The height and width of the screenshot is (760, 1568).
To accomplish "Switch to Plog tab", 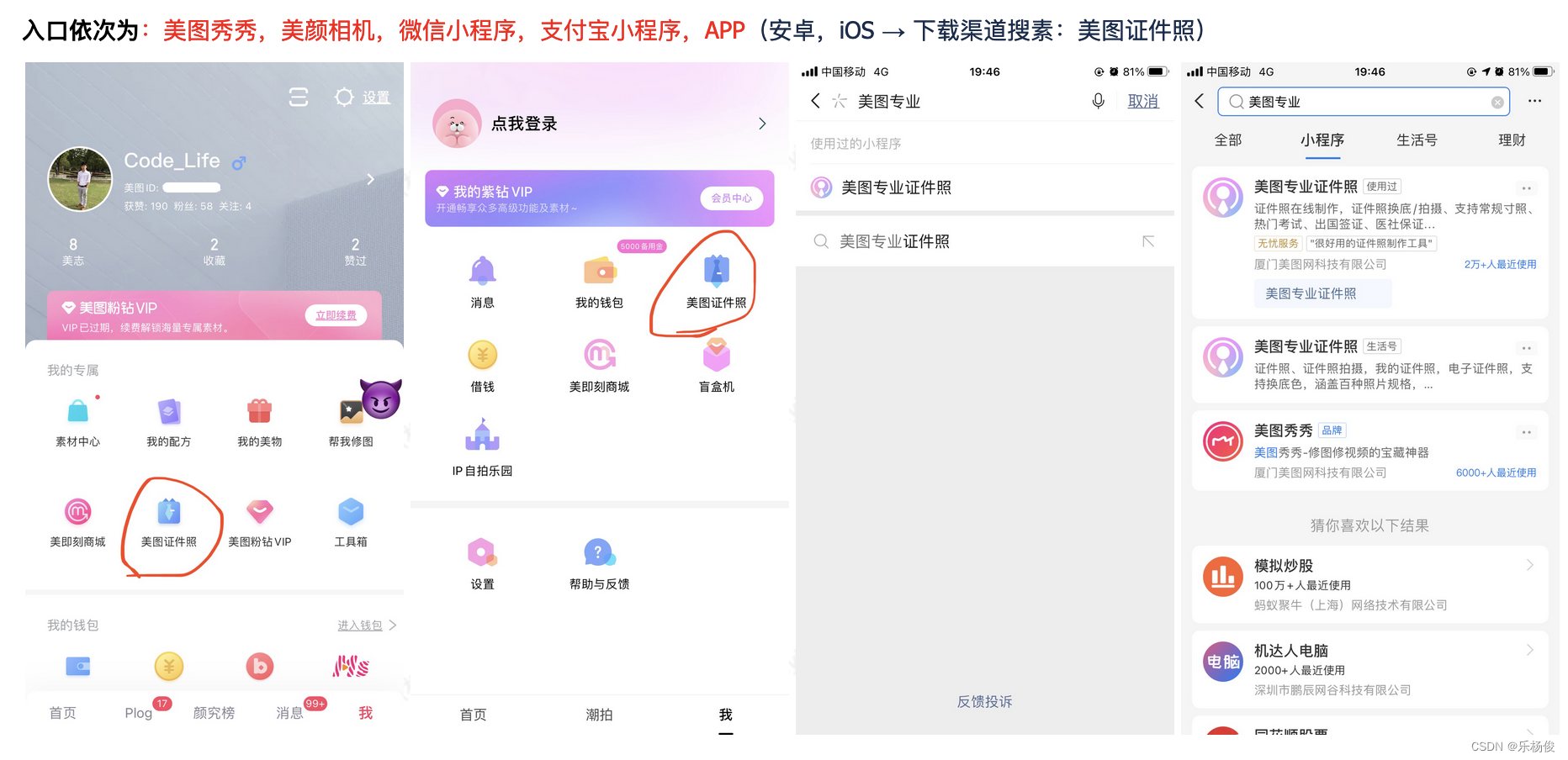I will 139,713.
